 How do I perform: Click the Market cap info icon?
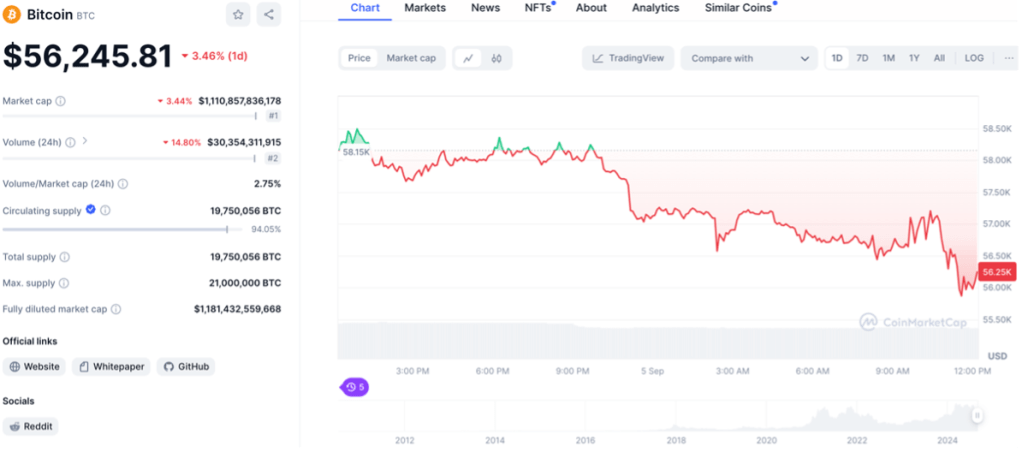coord(61,101)
